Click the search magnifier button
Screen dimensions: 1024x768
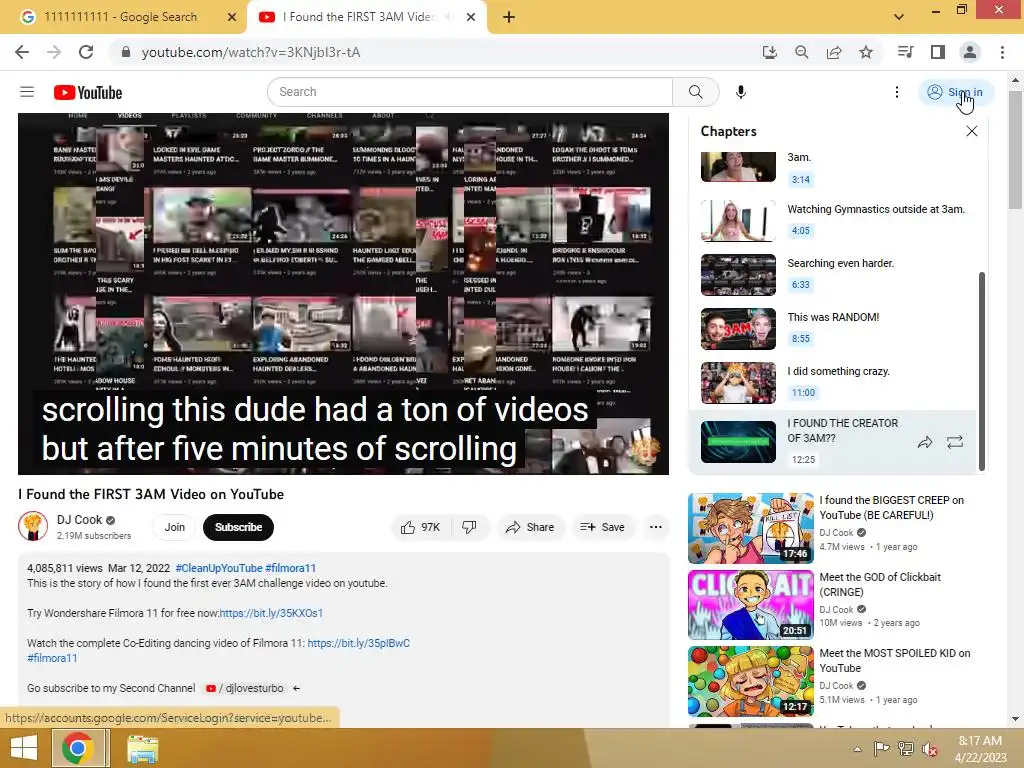tap(696, 92)
